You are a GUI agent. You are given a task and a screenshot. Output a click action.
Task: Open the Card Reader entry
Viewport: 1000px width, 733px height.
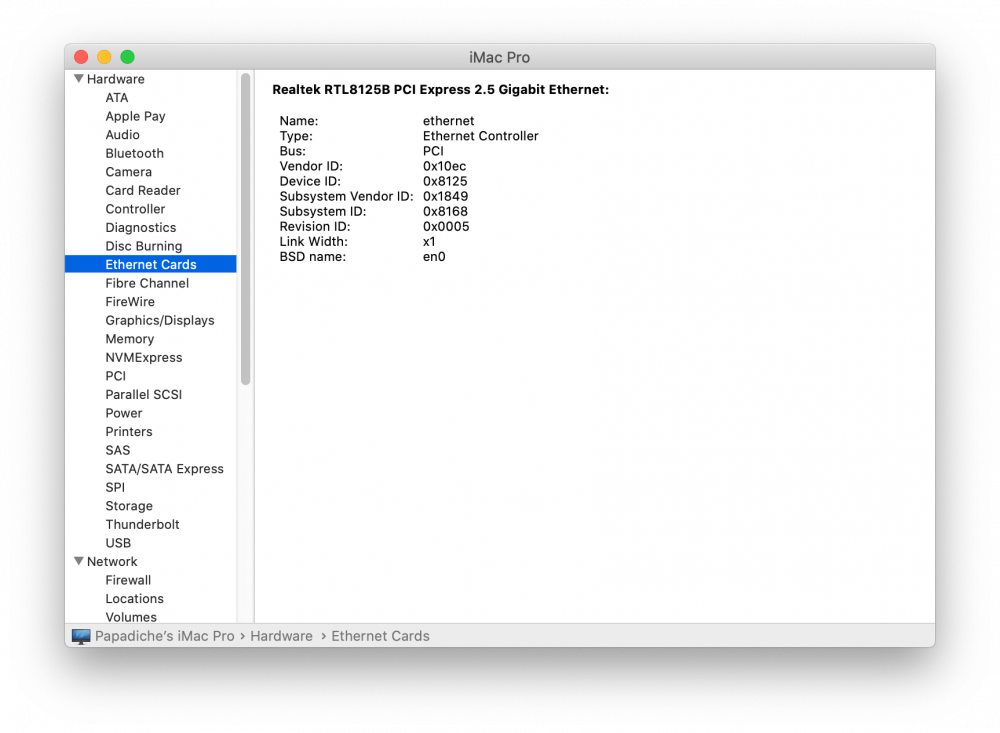tap(143, 190)
